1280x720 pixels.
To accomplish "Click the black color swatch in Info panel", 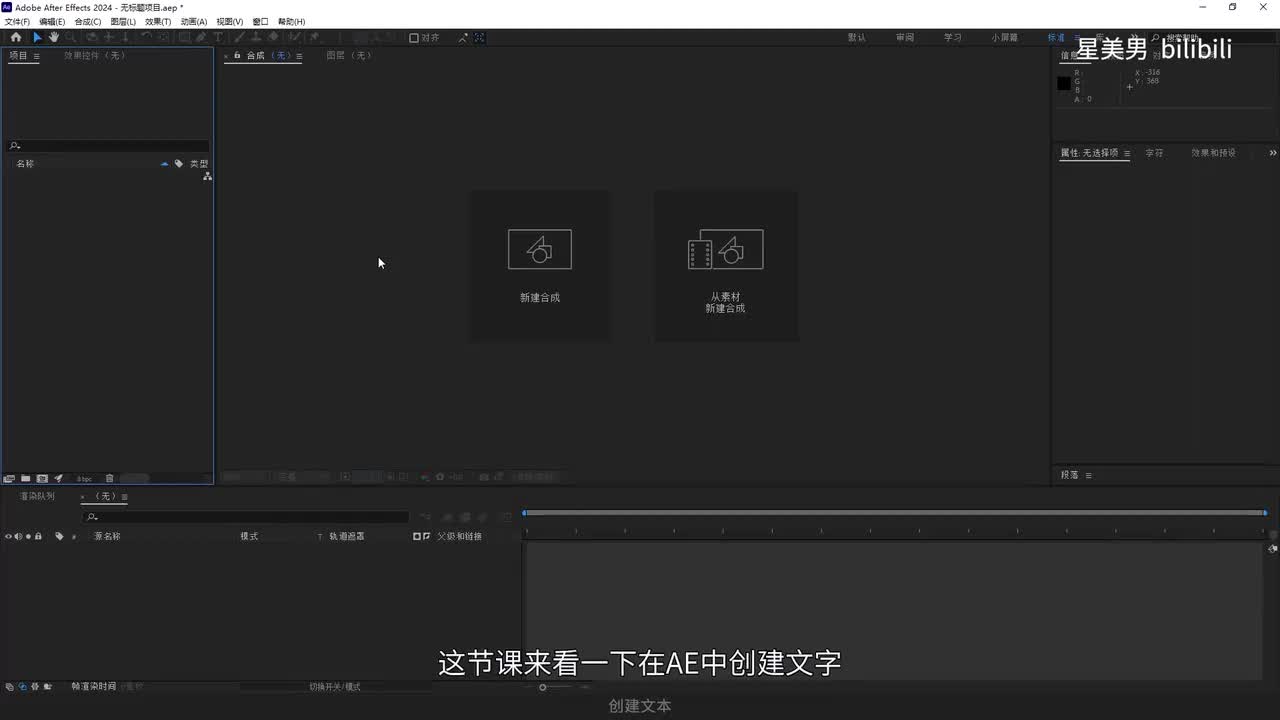I will click(x=1063, y=83).
